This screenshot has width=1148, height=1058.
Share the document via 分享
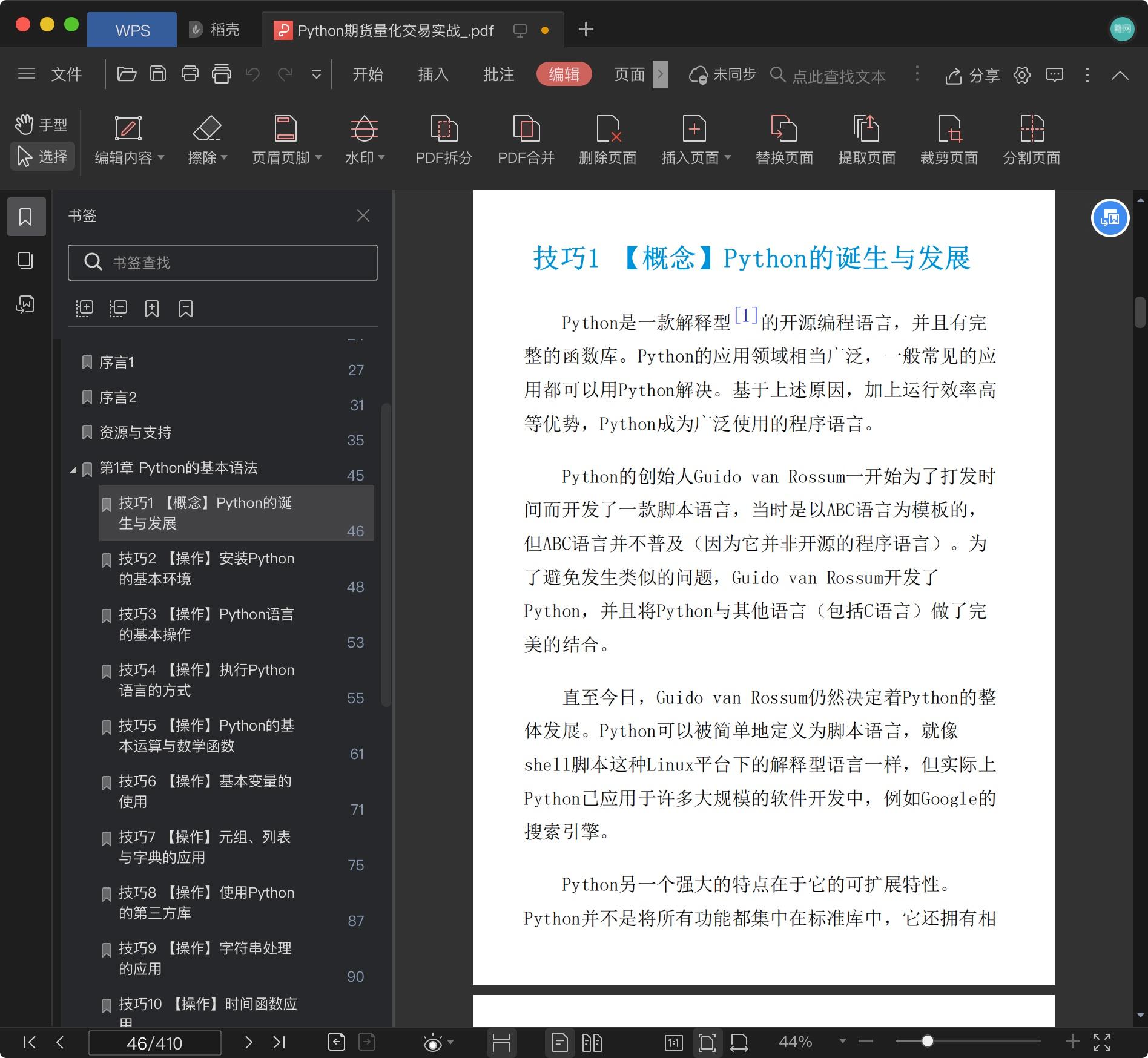pos(972,75)
